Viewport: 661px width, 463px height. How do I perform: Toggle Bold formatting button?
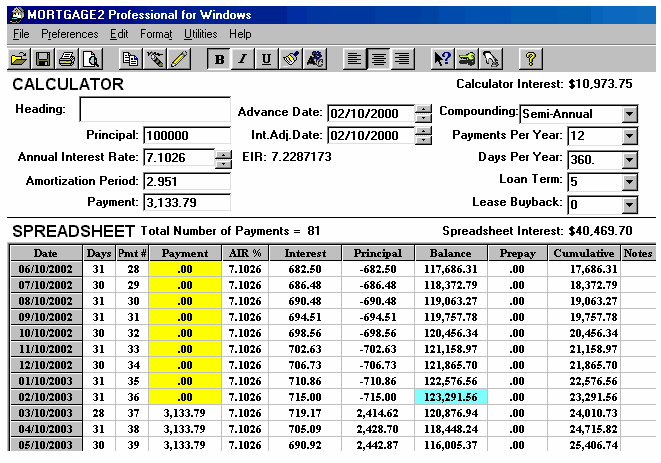220,59
